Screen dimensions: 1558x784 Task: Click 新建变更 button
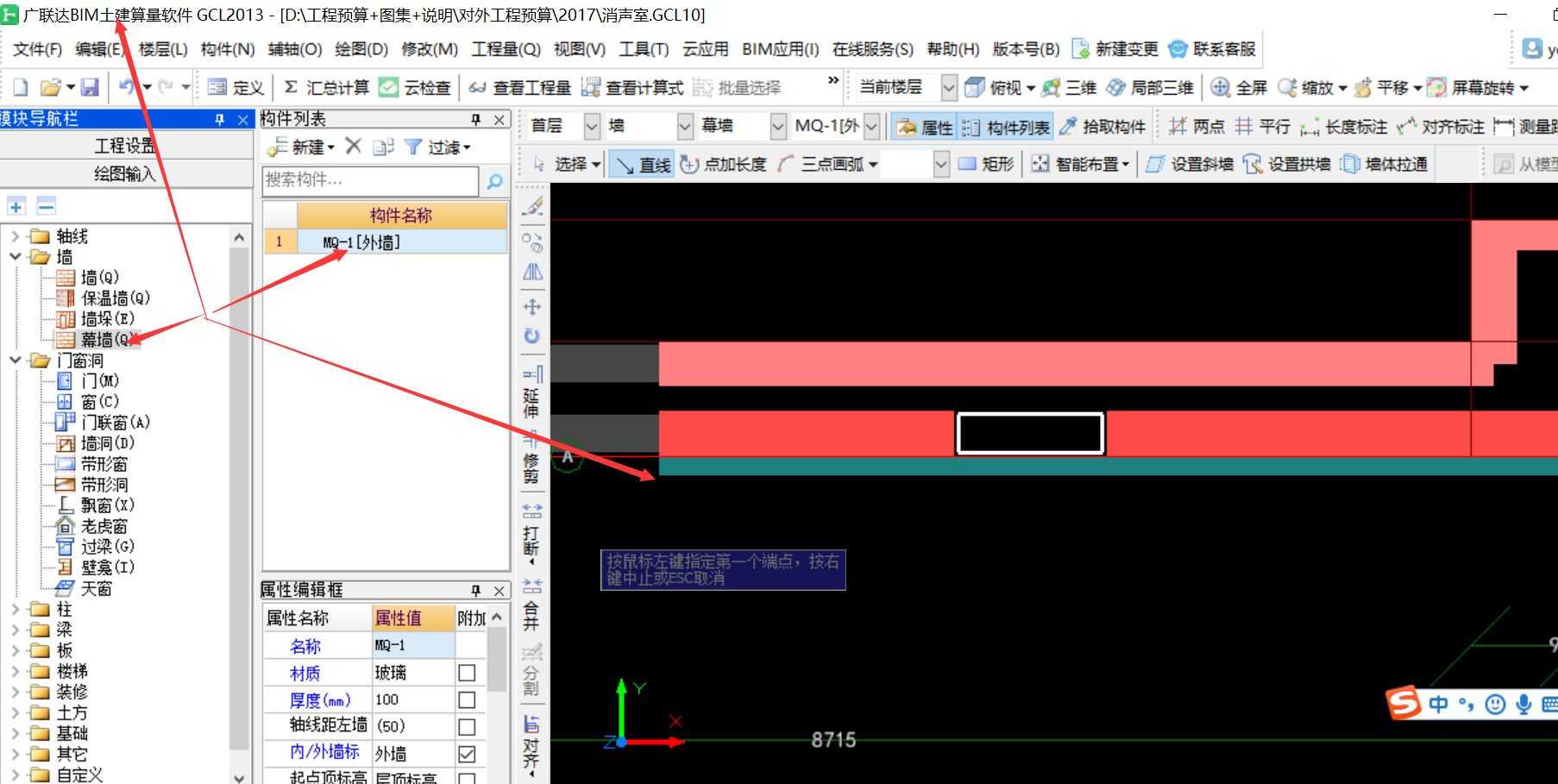click(x=1115, y=49)
